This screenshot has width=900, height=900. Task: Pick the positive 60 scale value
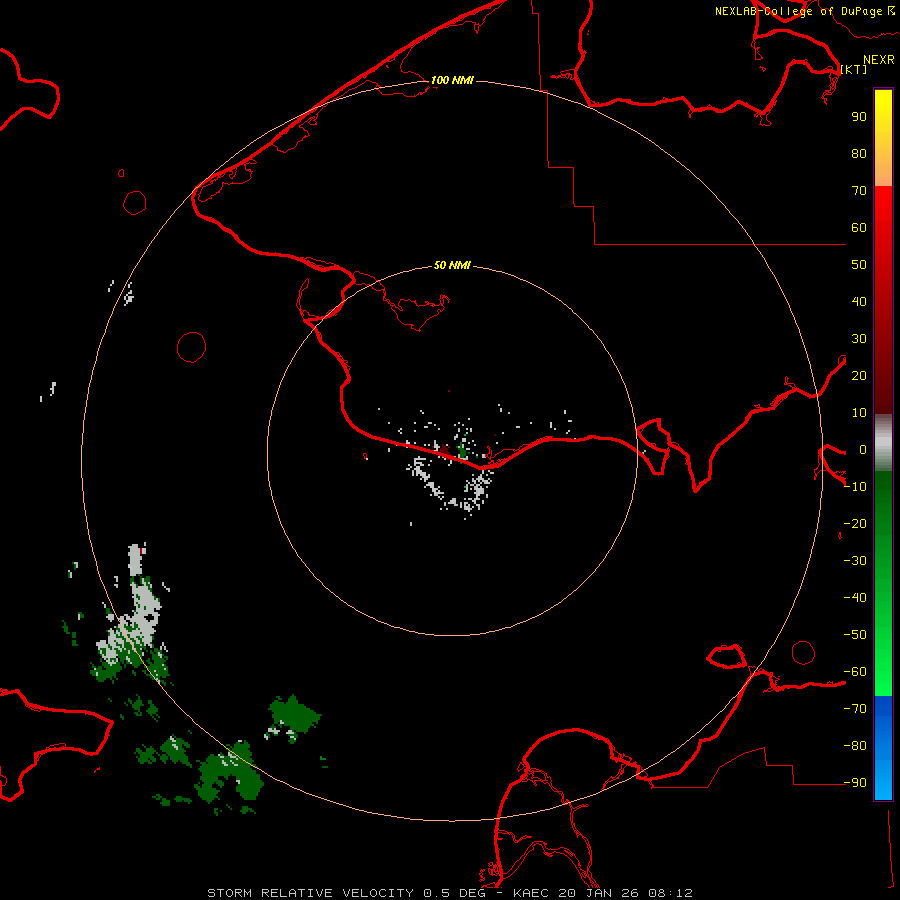859,227
